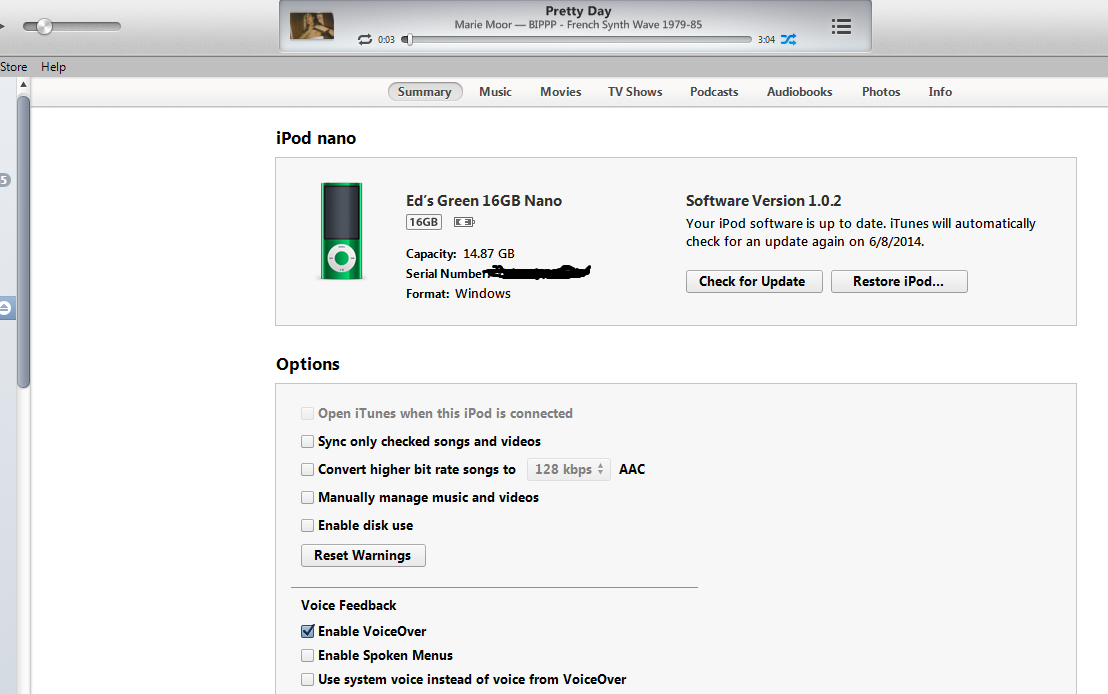Click the Check for Update button
The width and height of the screenshot is (1108, 694).
pyautogui.click(x=754, y=281)
